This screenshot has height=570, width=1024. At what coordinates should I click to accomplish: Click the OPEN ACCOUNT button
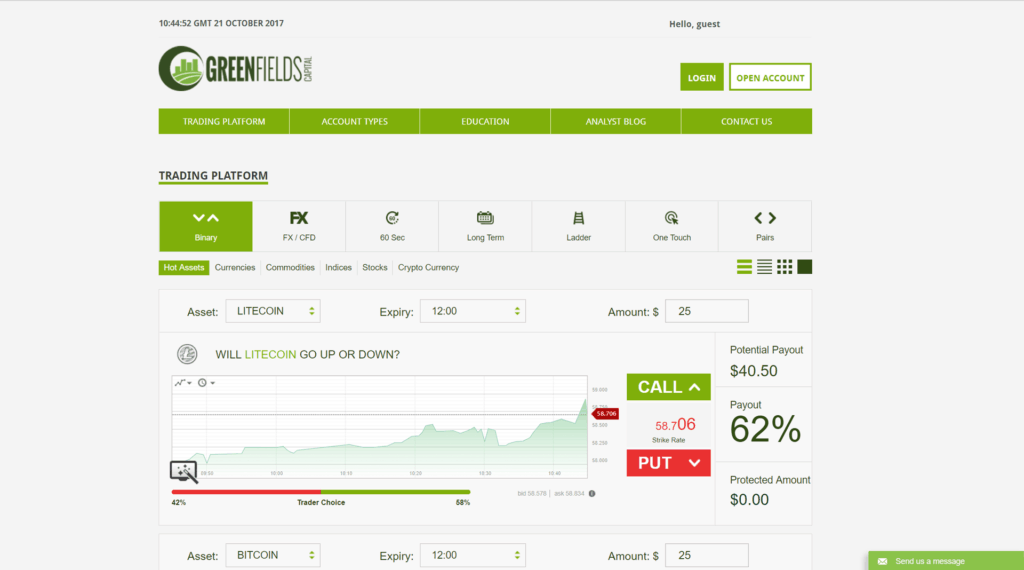pos(770,77)
